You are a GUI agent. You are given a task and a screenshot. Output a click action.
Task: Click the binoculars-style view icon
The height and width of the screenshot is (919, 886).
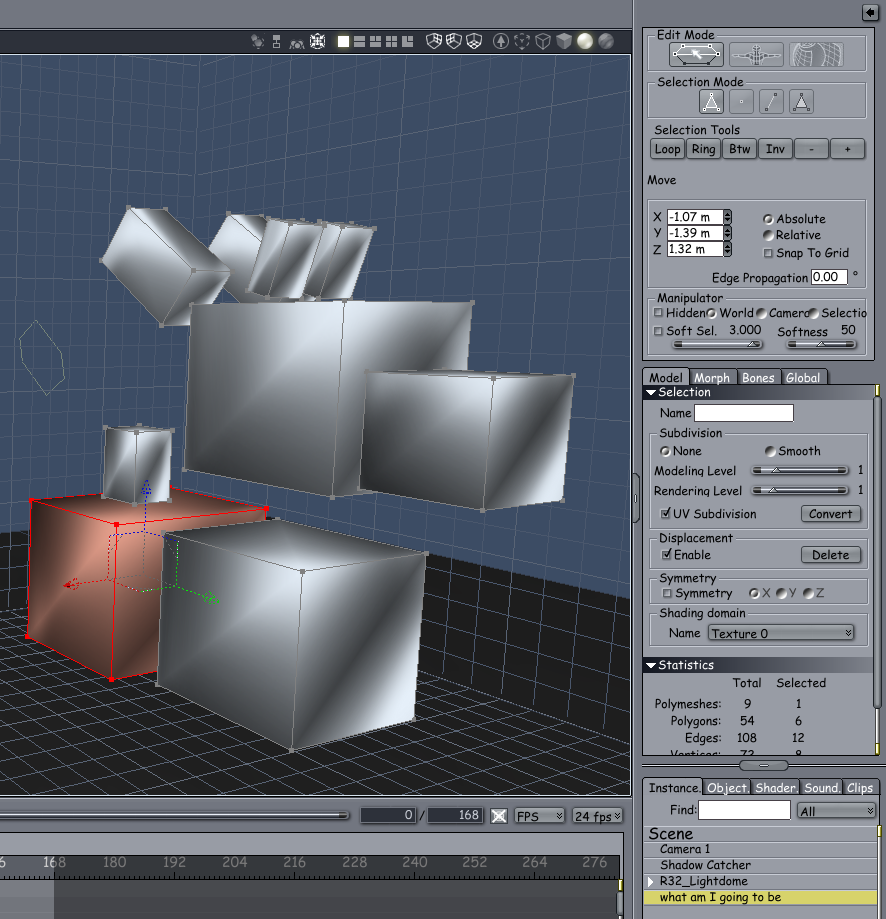point(297,42)
